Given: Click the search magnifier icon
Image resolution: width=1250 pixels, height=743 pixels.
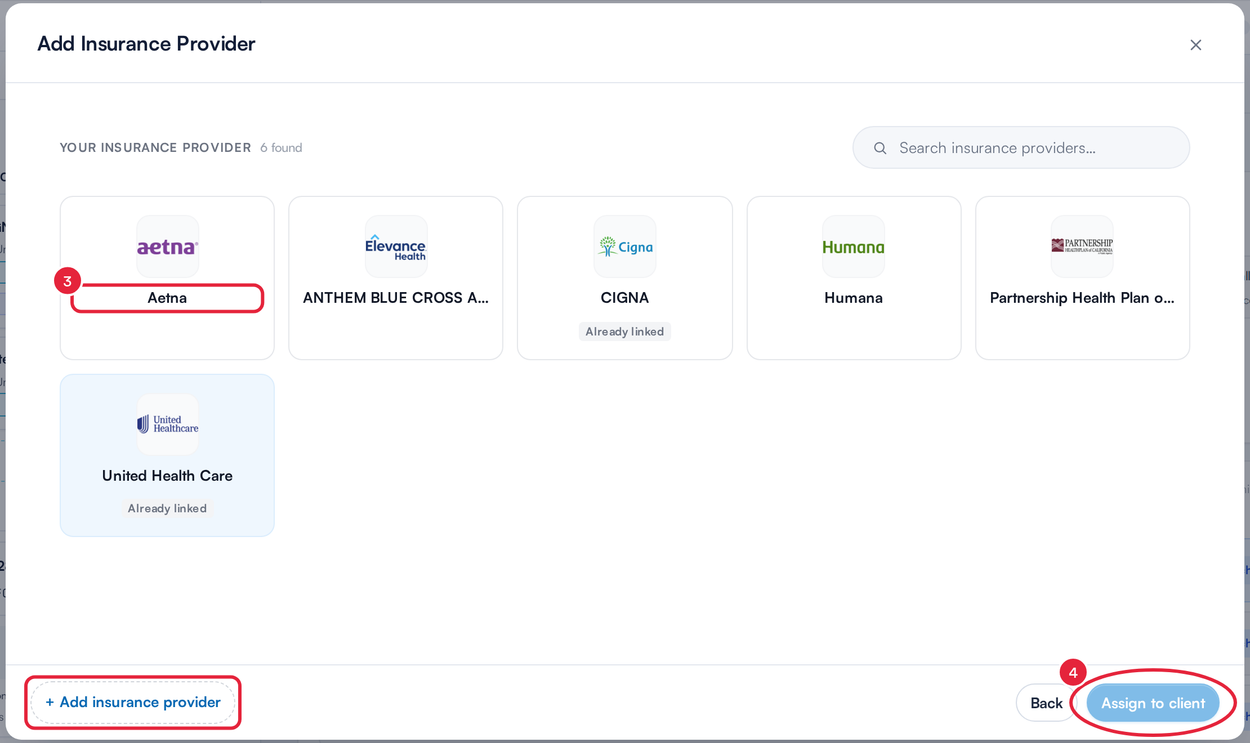Looking at the screenshot, I should coord(880,148).
